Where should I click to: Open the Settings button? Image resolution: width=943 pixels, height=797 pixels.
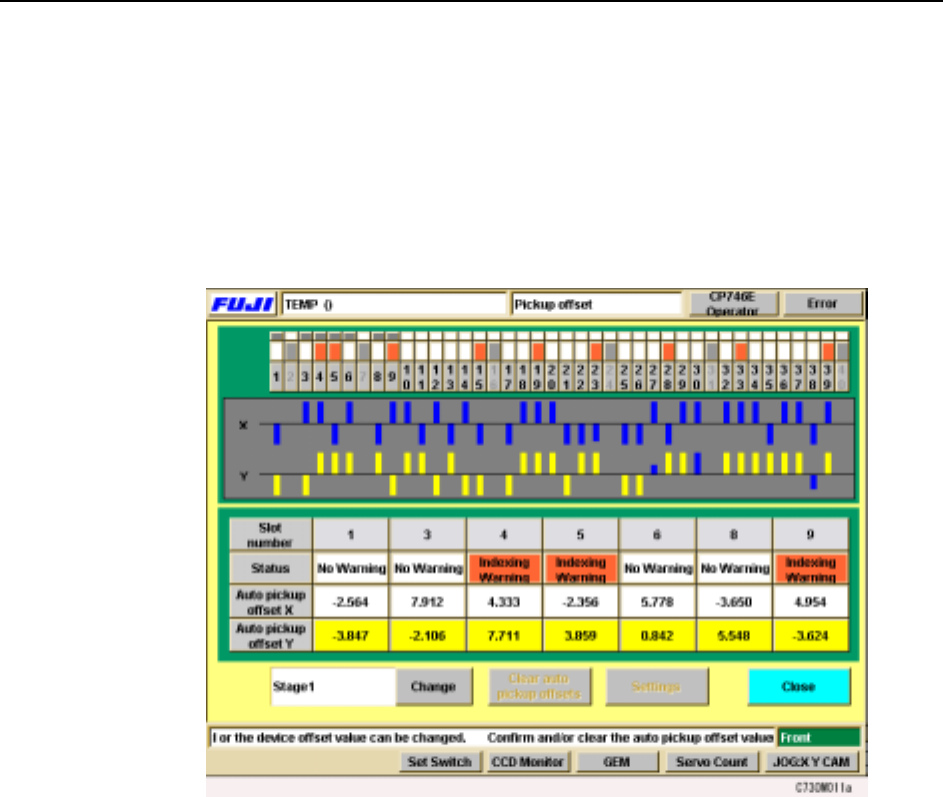[x=656, y=686]
